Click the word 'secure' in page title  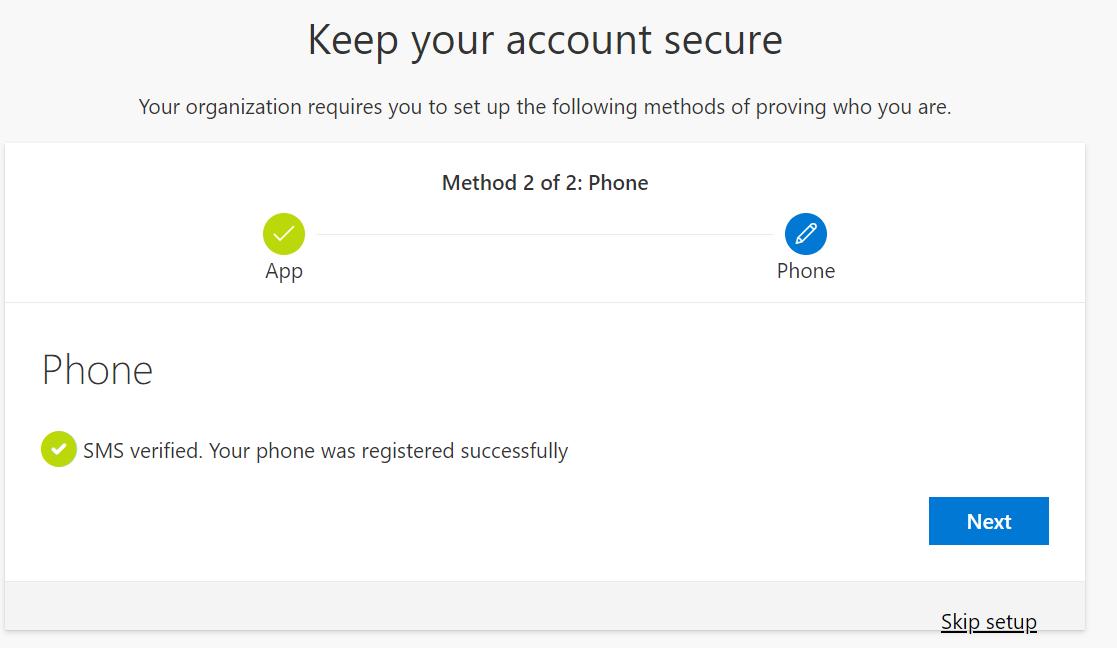[723, 40]
